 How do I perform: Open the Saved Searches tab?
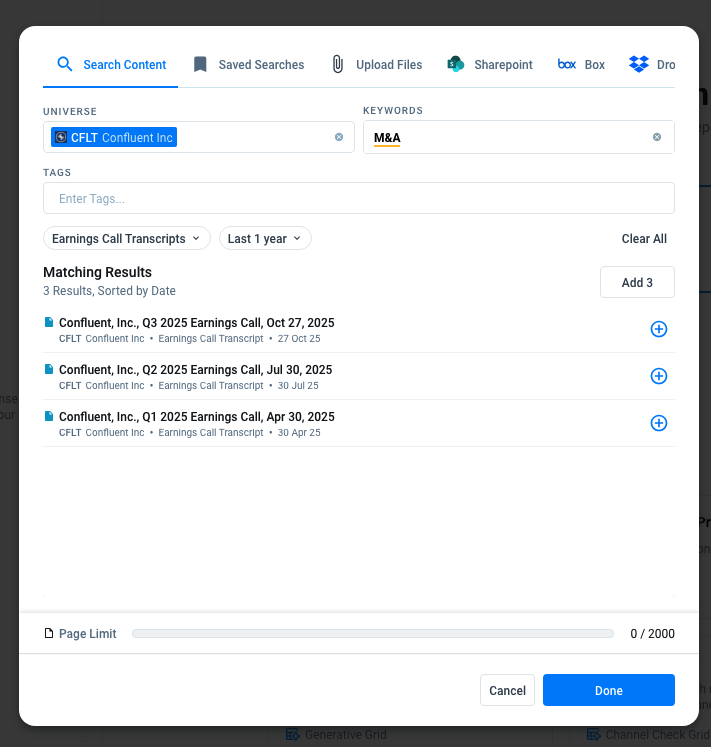249,64
